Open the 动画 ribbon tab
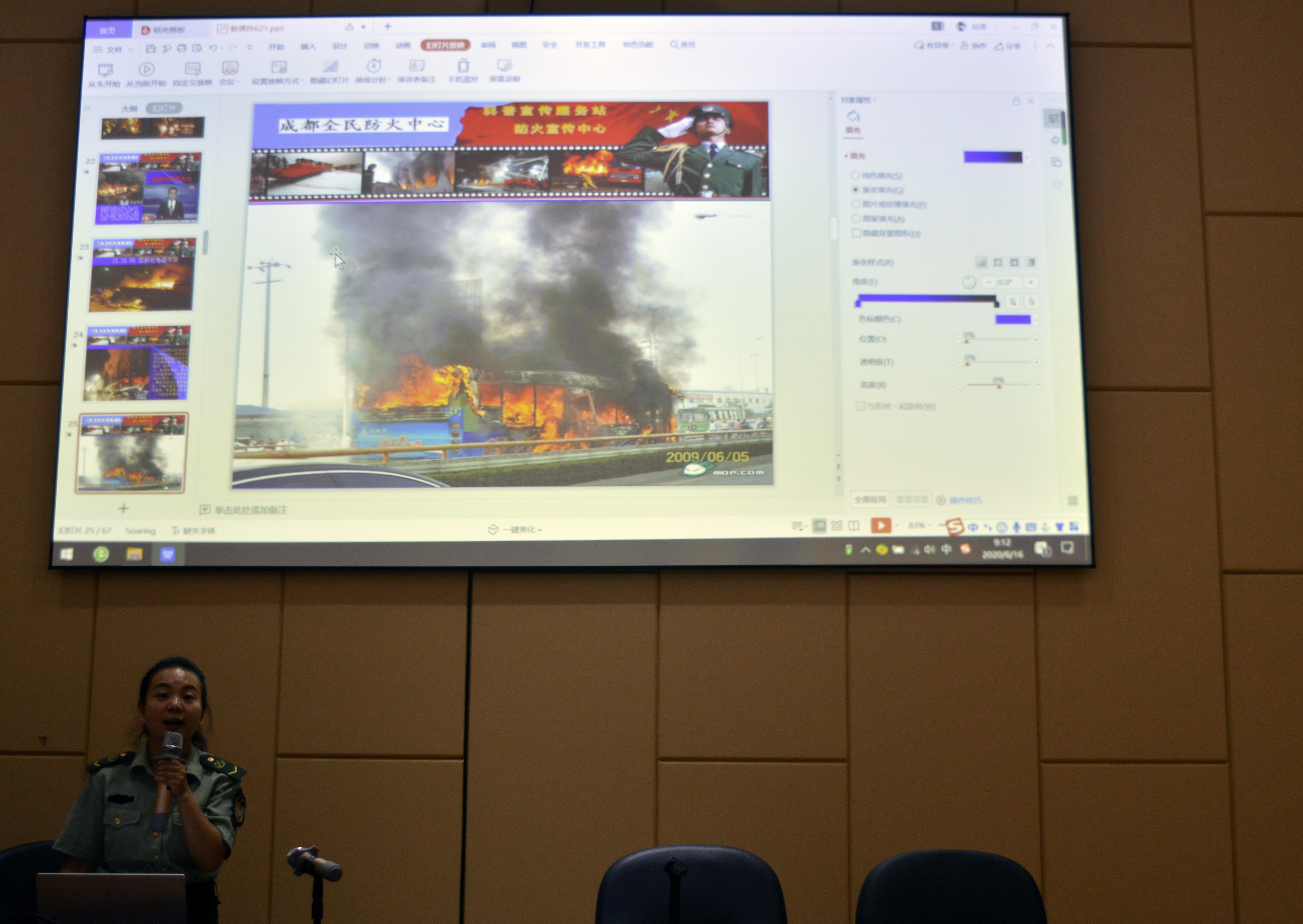 [x=403, y=46]
